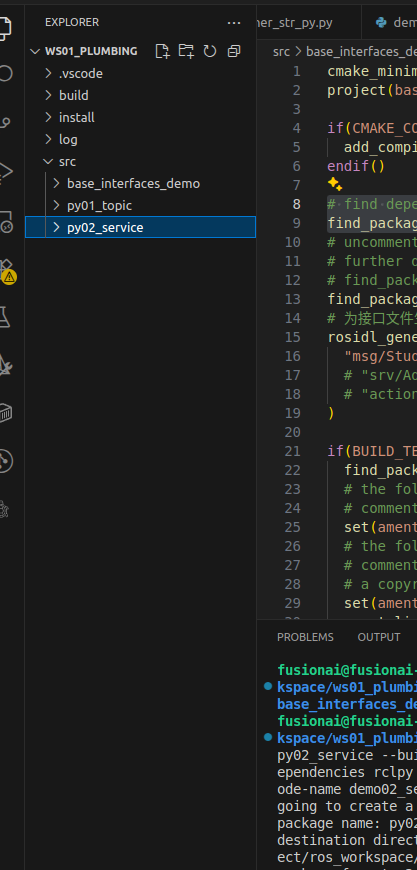Click terminal line beginning py02_service --bui

(347, 755)
